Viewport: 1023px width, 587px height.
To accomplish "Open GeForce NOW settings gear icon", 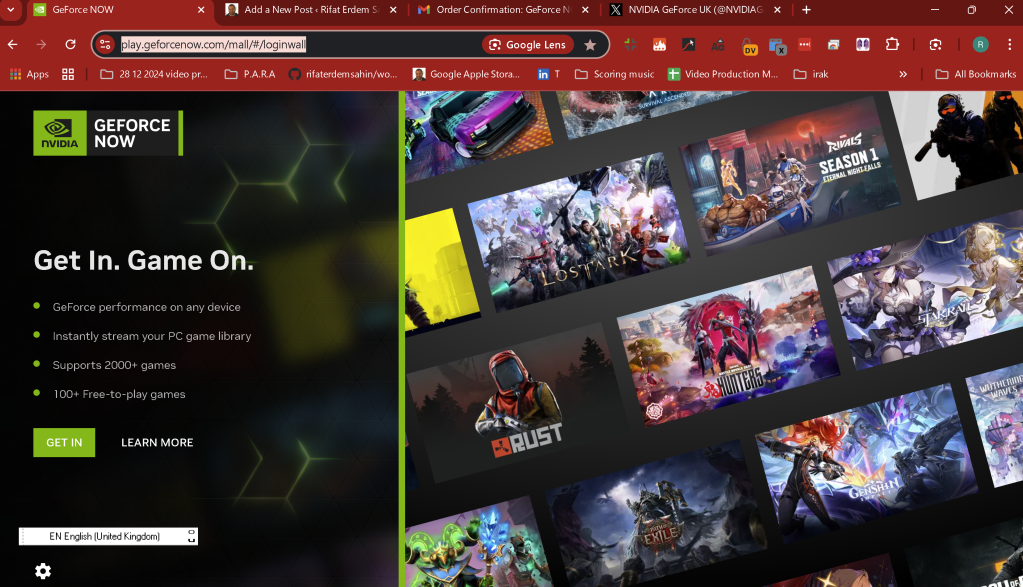I will (43, 571).
